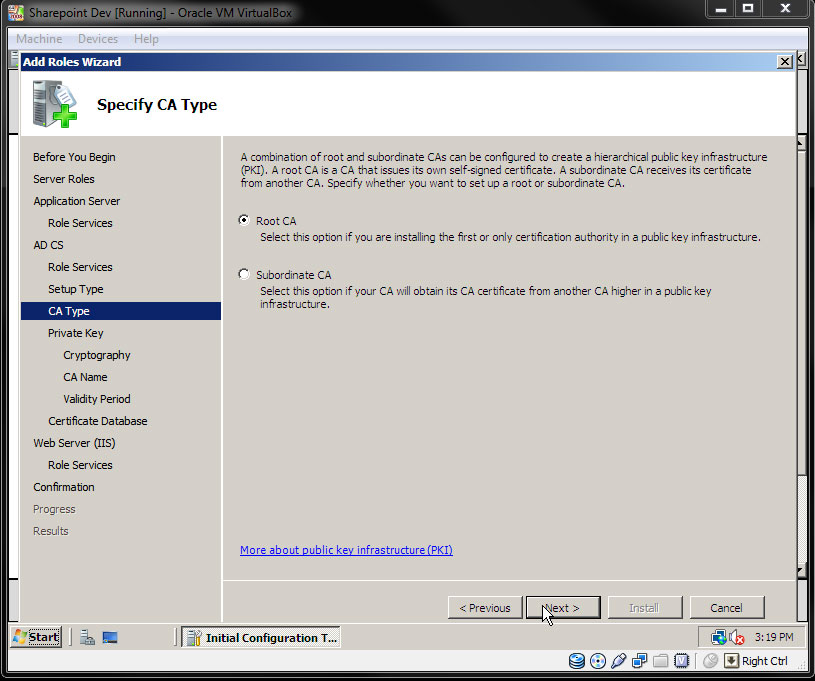Click the Show Desktop quick launch icon
Screen dimensions: 815x681
pyautogui.click(x=110, y=637)
